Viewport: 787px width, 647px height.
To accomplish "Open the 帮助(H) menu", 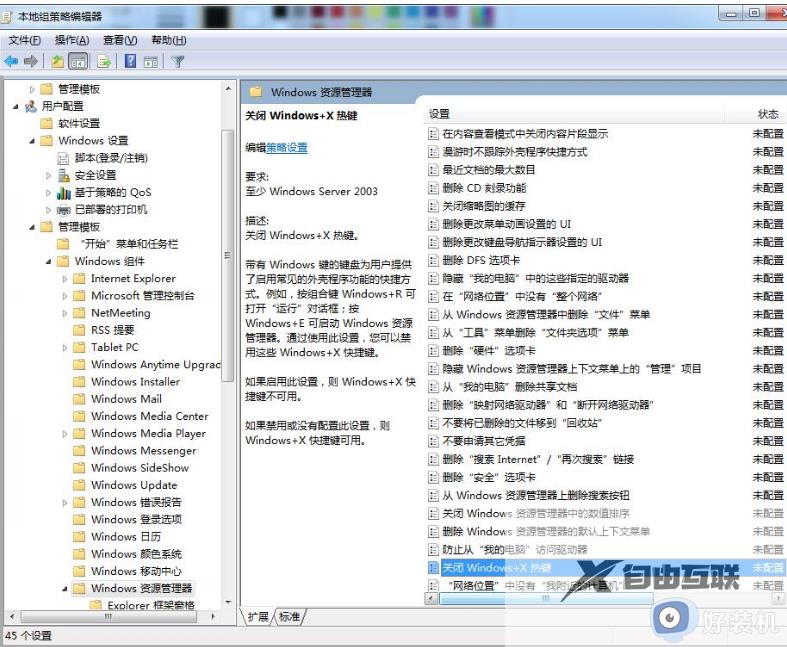I will [169, 40].
